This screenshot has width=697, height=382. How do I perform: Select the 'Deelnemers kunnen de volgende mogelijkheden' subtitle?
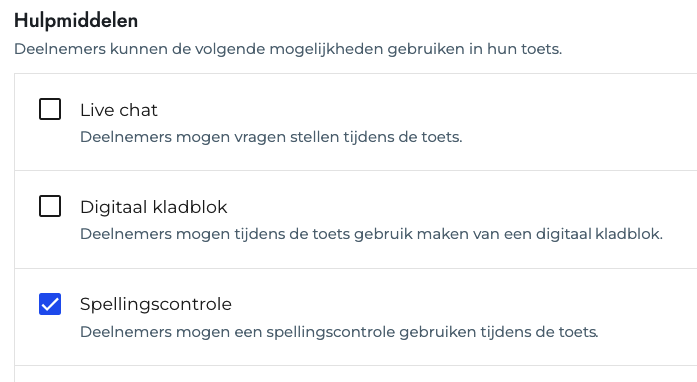pyautogui.click(x=200, y=49)
